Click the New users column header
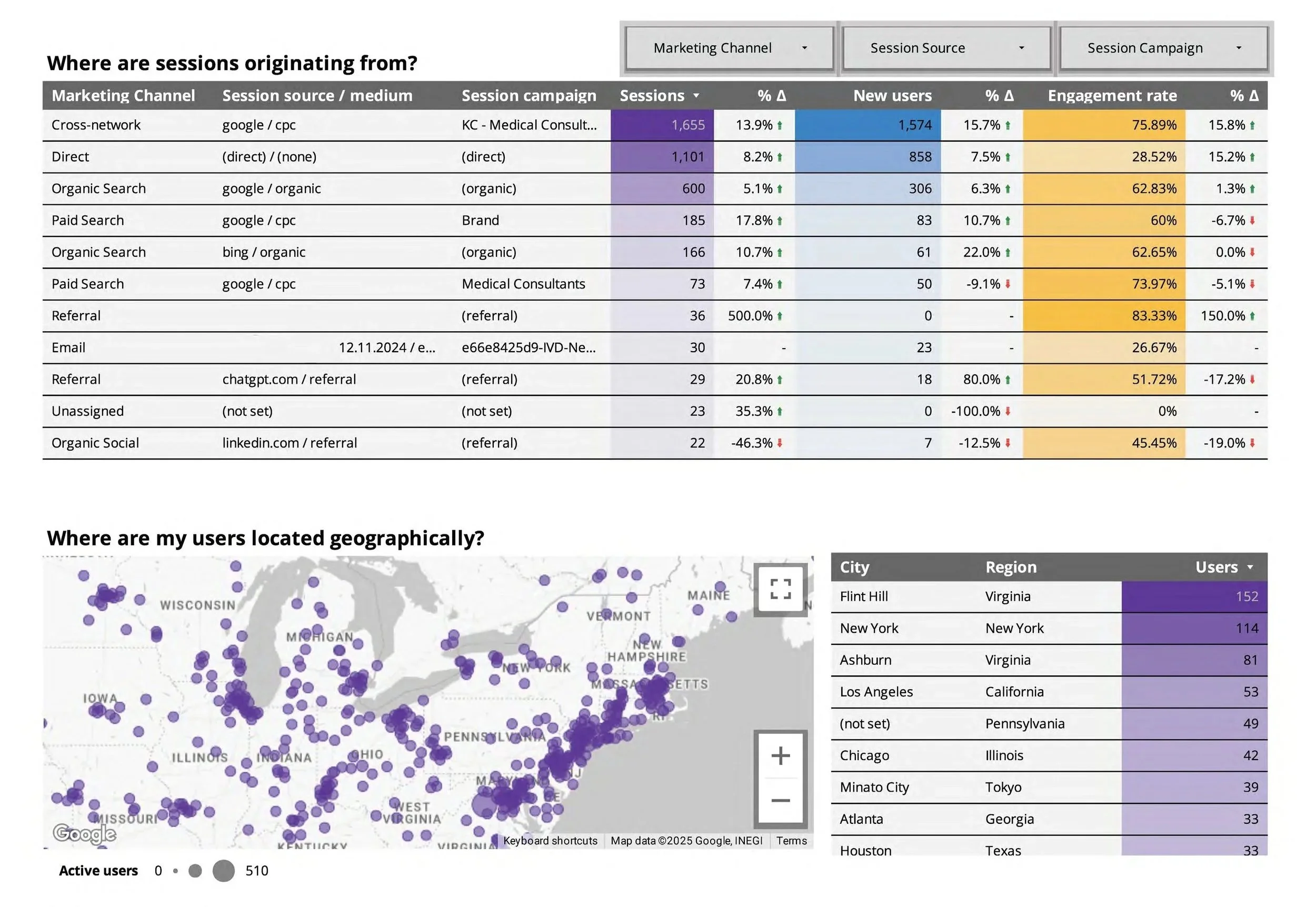This screenshot has width=1316, height=907. coord(892,95)
